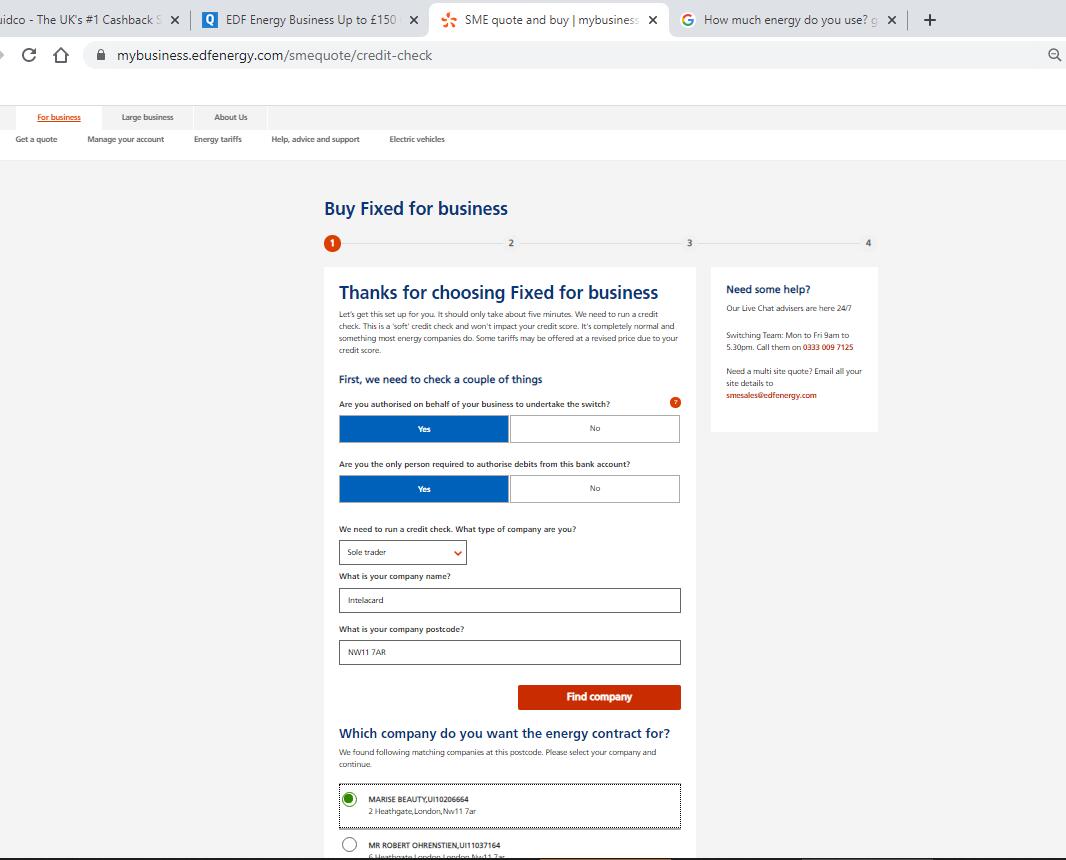Click the Need some help heading
Viewport: 1066px width, 860px height.
[768, 290]
